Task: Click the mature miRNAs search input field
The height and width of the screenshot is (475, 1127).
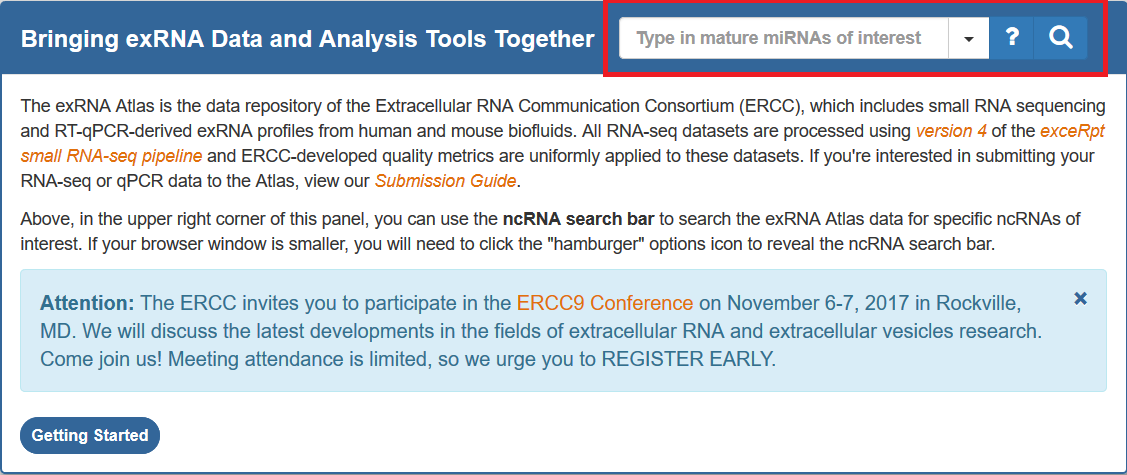Action: click(783, 39)
